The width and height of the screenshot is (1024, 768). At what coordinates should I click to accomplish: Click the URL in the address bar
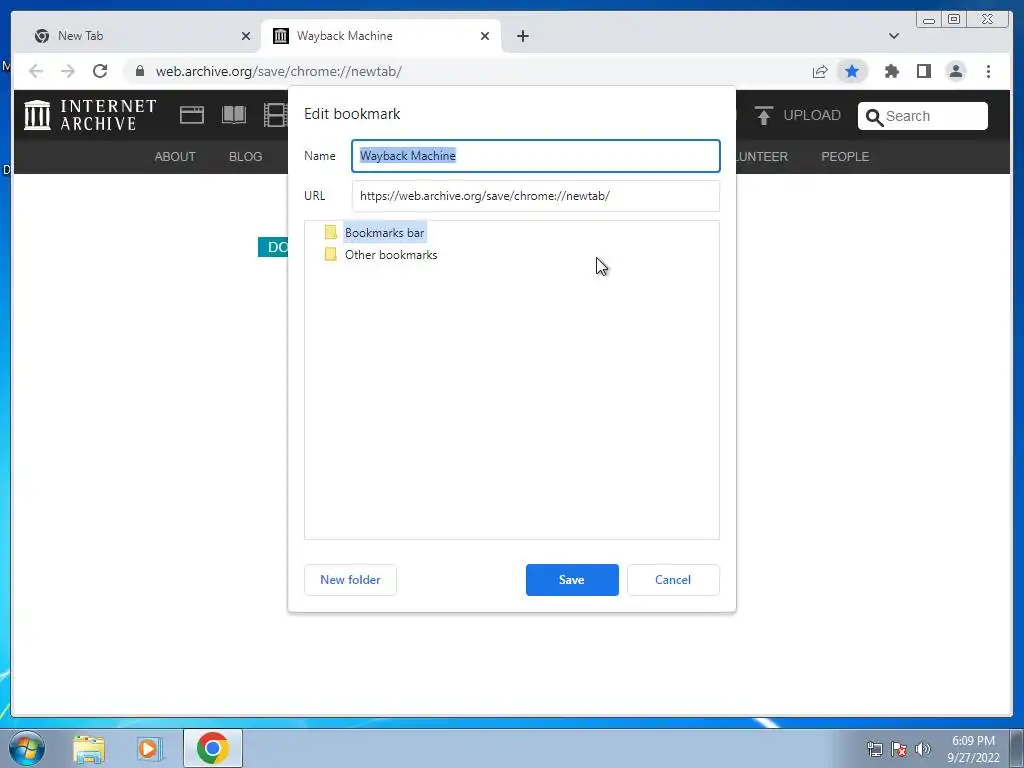pyautogui.click(x=278, y=71)
